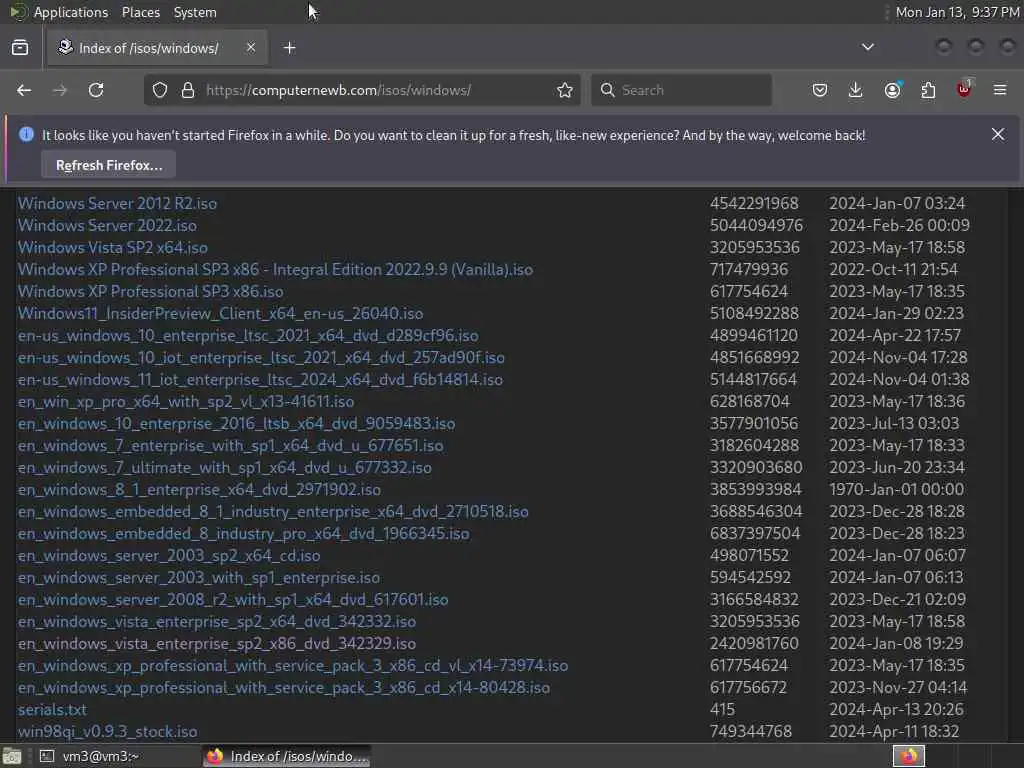Download Windows Server 2022.iso
Viewport: 1024px width, 768px height.
[x=107, y=225]
